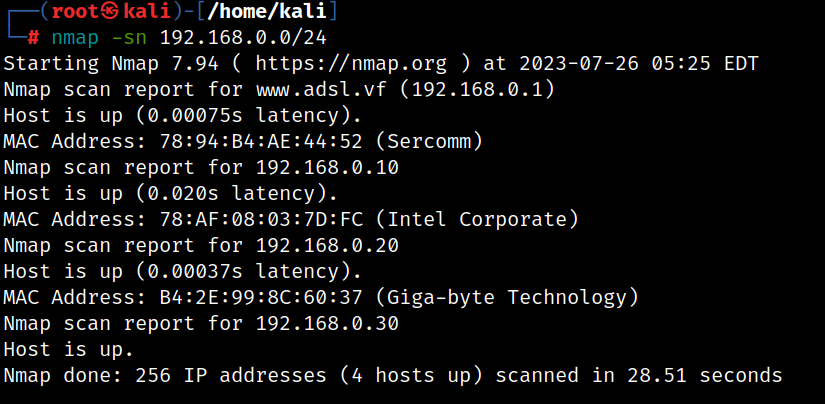The width and height of the screenshot is (825, 404).
Task: Click IP 192.168.0.30 in scan report
Action: 327,323
